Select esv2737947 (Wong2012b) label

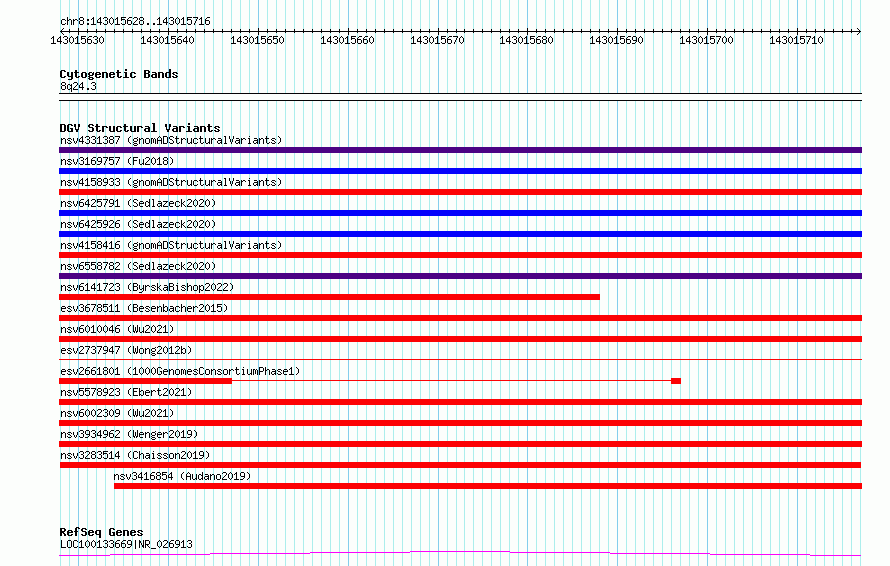126,350
